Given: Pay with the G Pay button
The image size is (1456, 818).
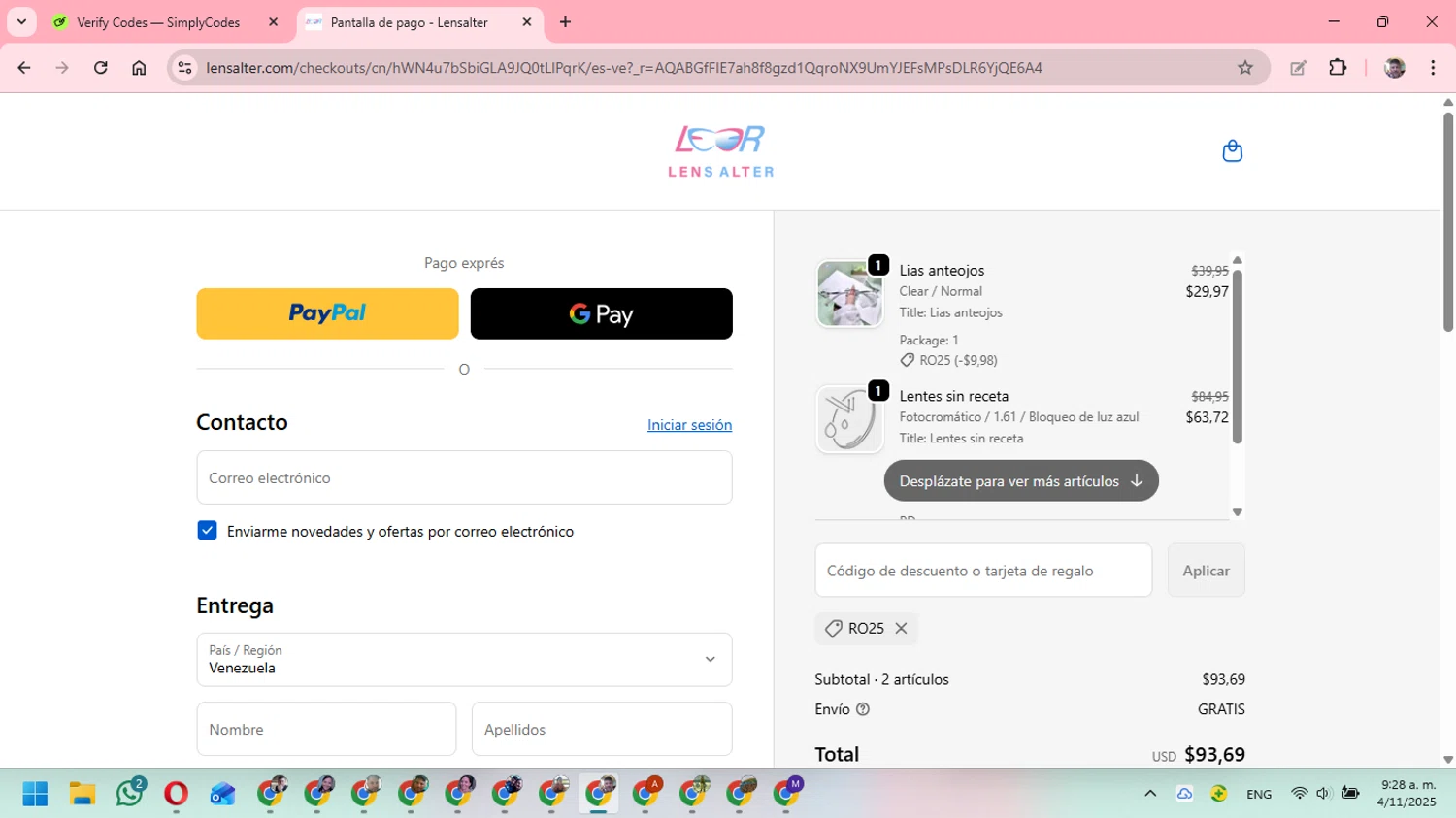Looking at the screenshot, I should coord(601,313).
